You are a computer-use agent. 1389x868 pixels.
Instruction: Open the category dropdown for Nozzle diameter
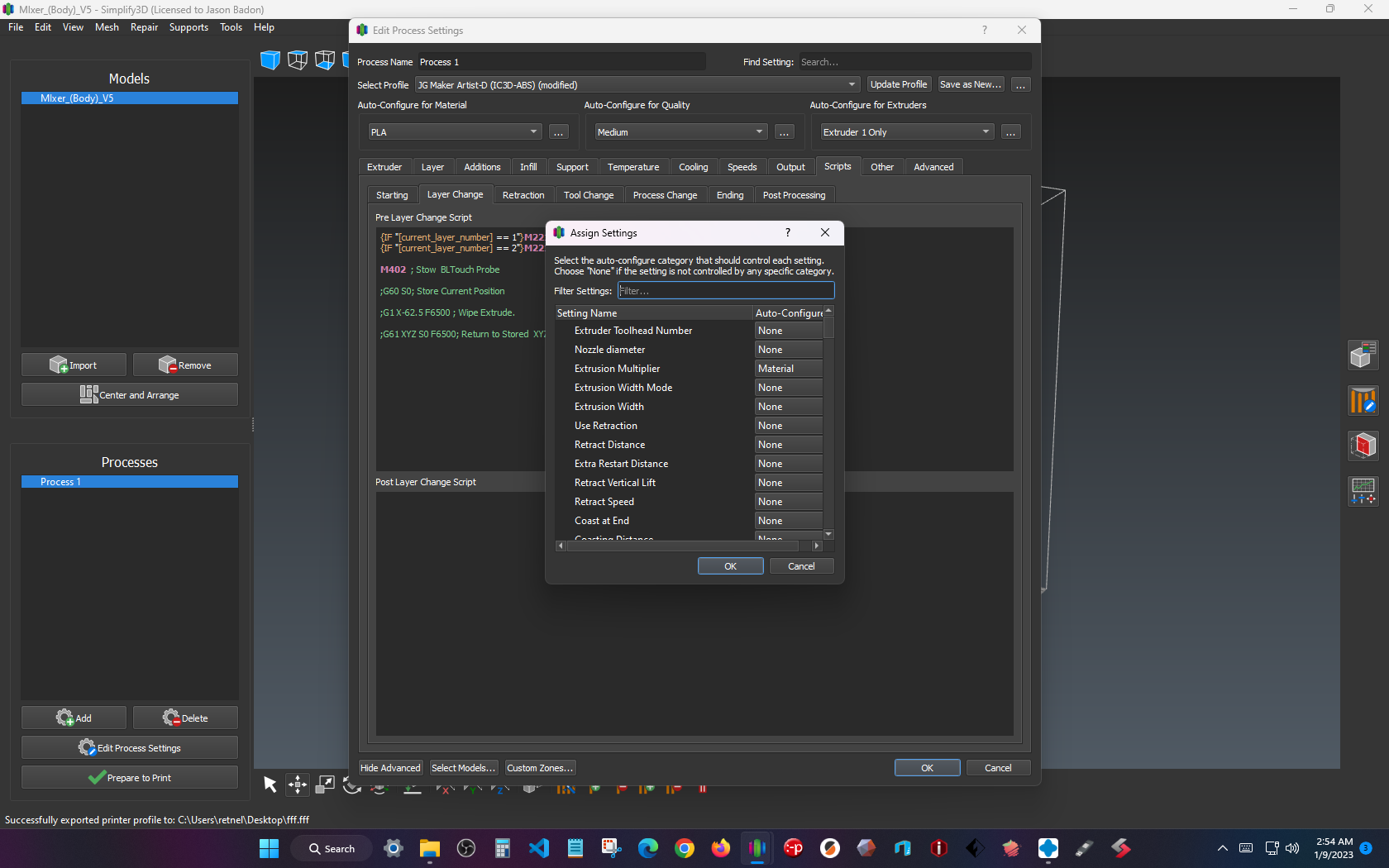tap(789, 350)
